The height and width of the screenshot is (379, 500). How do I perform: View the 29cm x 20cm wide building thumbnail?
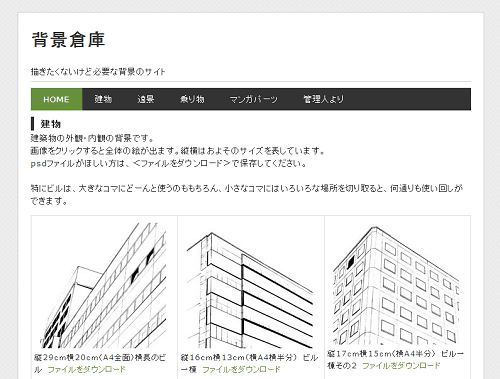(x=104, y=285)
